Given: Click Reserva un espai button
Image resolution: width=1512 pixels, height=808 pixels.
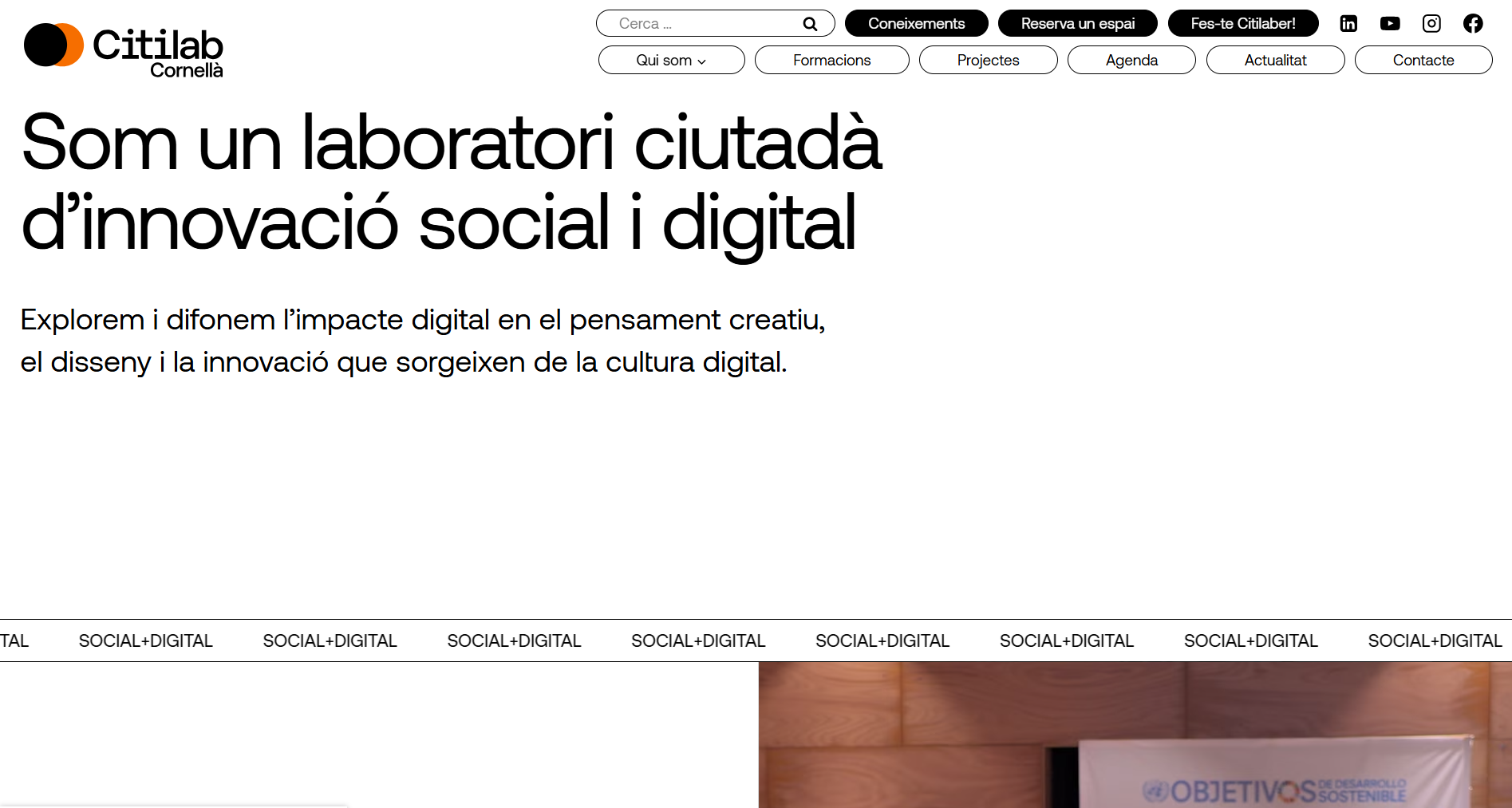Looking at the screenshot, I should click(1078, 23).
